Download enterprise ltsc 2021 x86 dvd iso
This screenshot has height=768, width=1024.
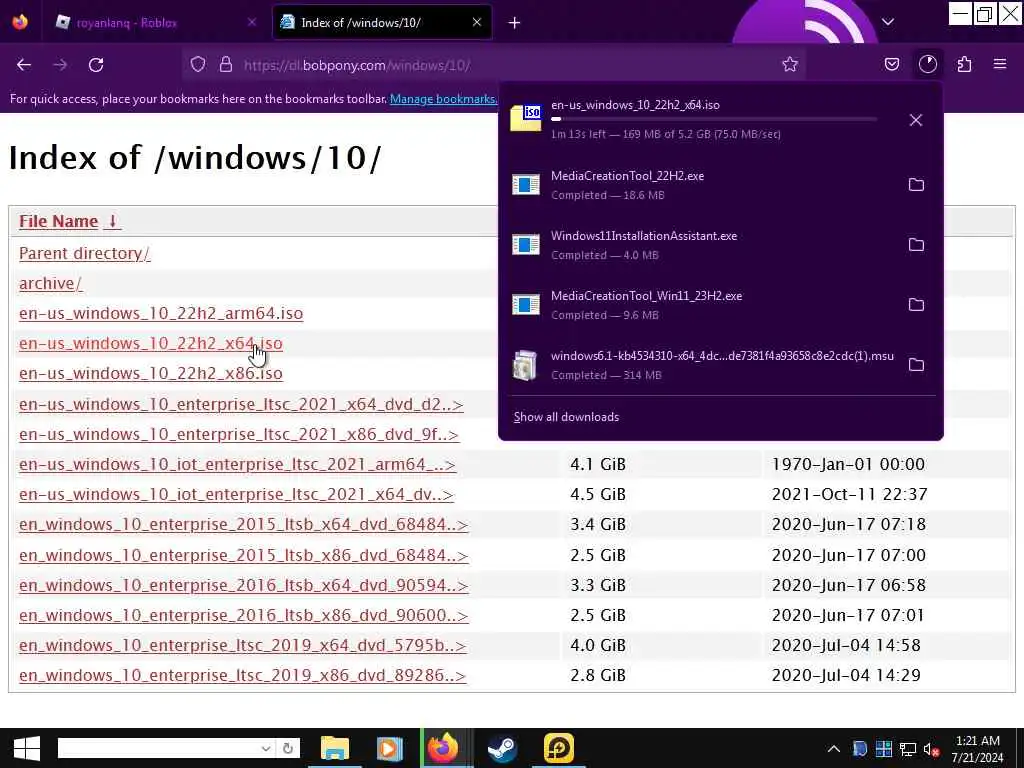[239, 434]
